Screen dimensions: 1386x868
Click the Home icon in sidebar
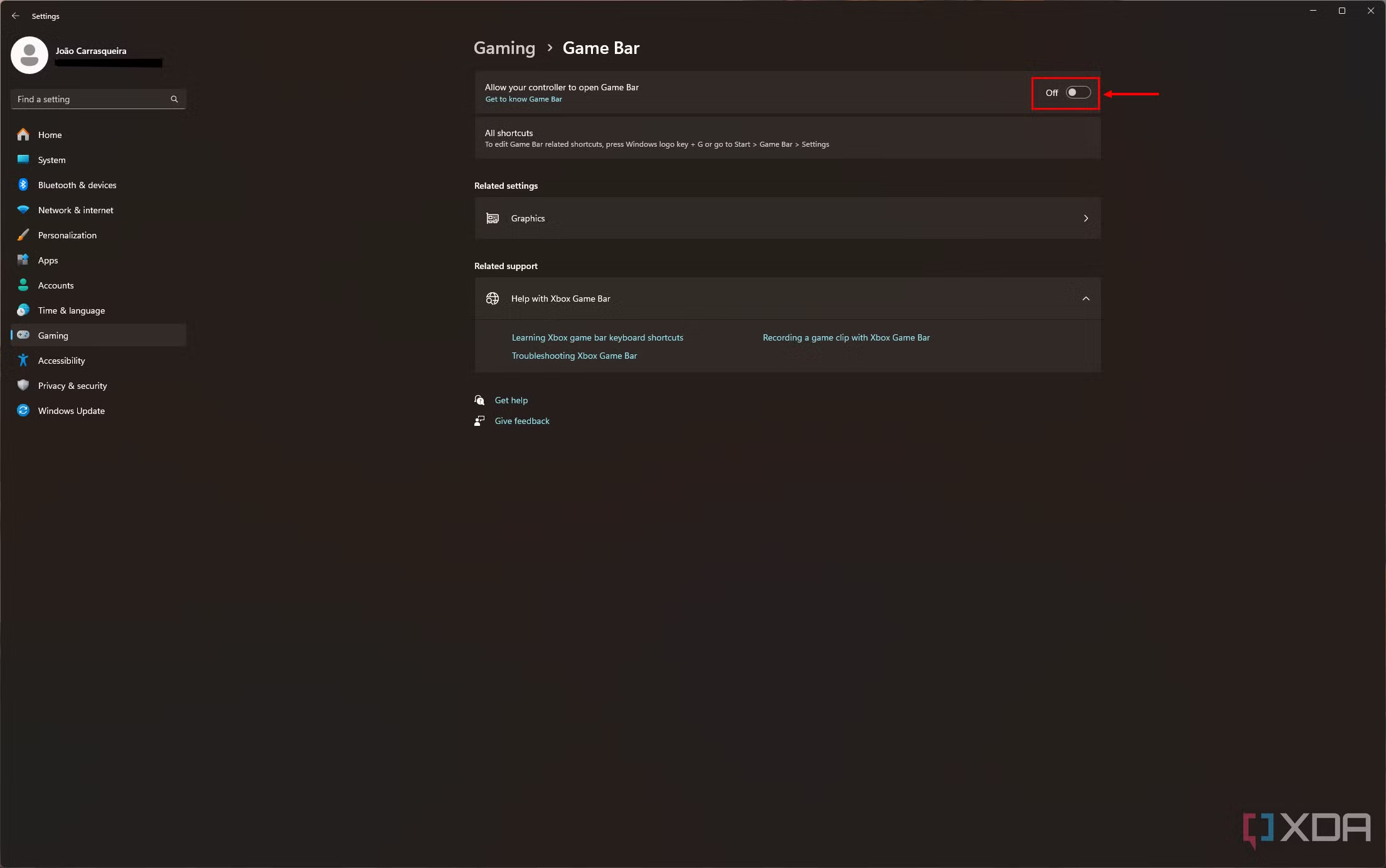tap(23, 134)
